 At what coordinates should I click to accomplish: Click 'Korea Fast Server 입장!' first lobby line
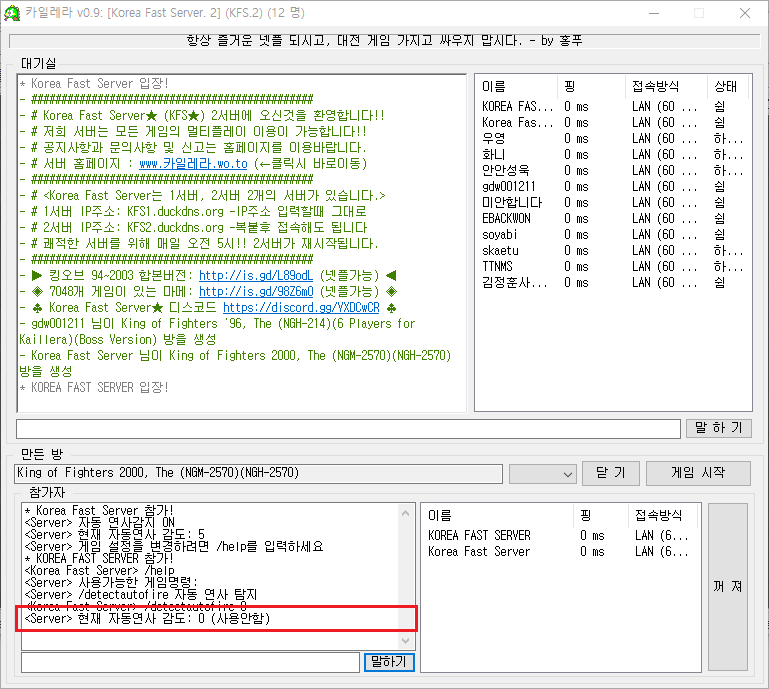click(94, 84)
